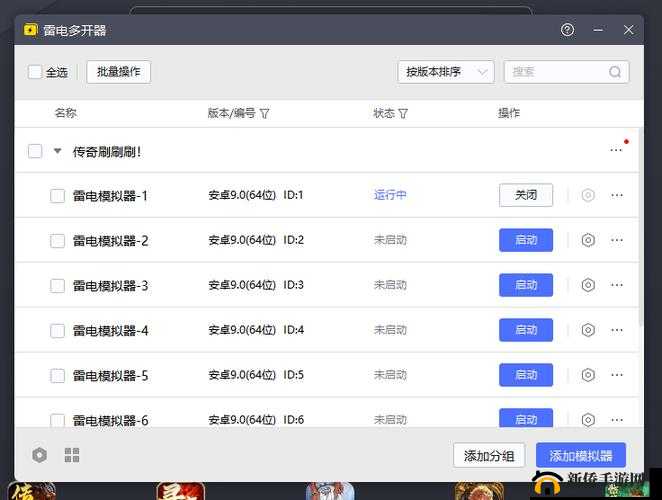The image size is (662, 500).
Task: Select checkbox for 雷电模拟器-3
Action: [x=57, y=286]
